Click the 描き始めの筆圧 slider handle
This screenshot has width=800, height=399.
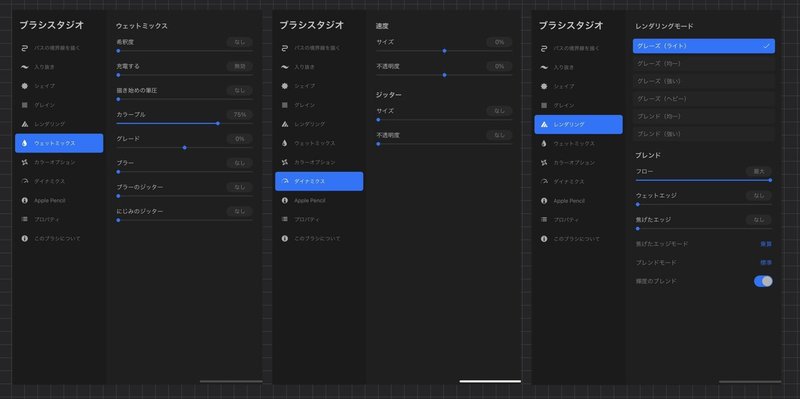(x=118, y=99)
